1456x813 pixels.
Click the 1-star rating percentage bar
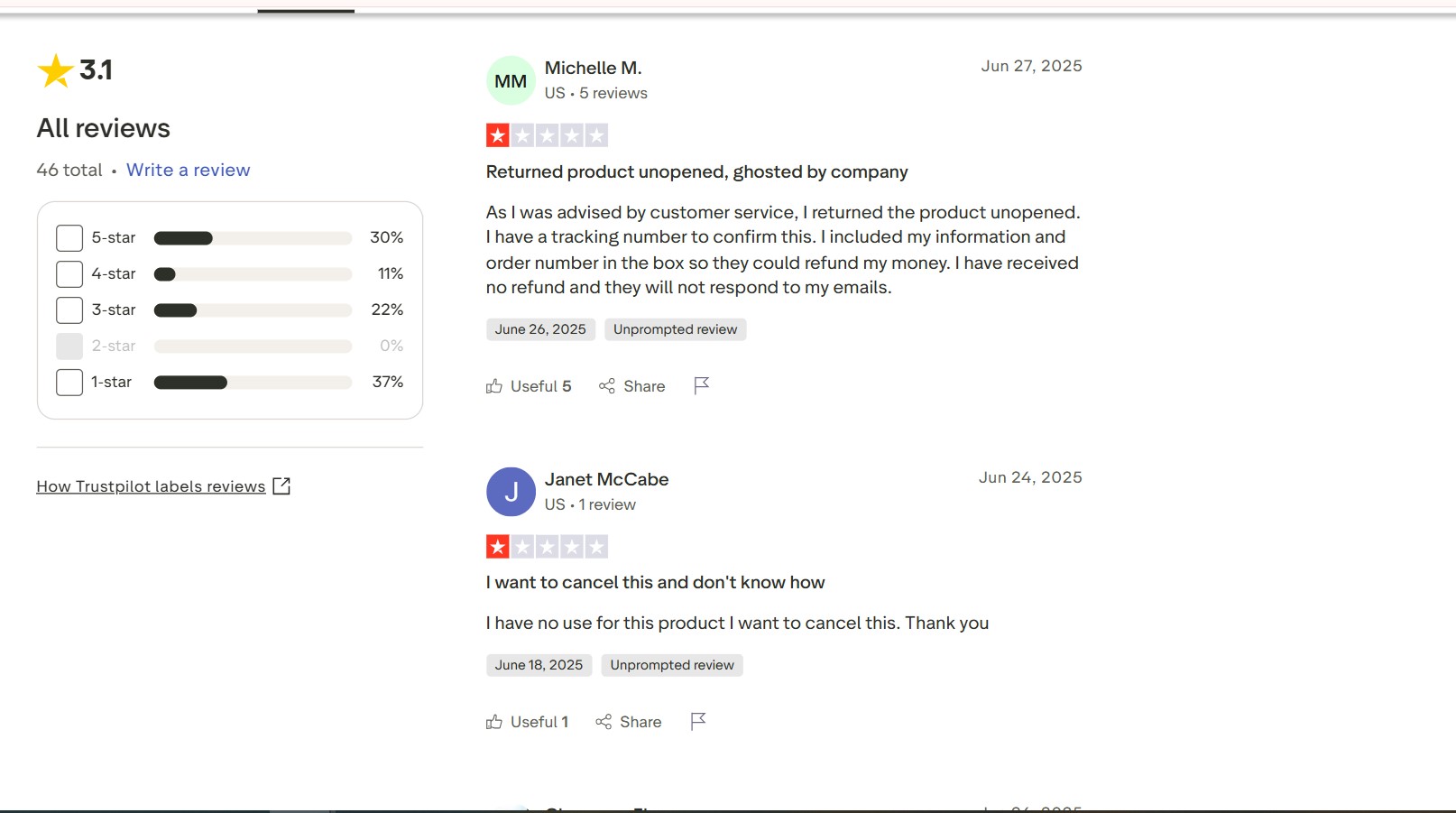(x=253, y=383)
